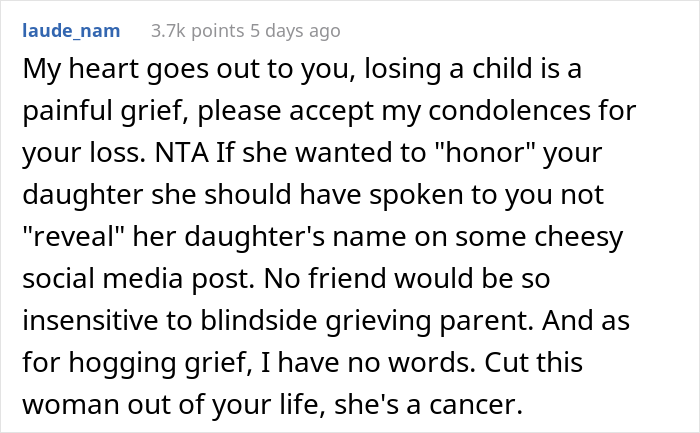Click the words 'spoken to you not'
Viewport: 700px width, 433px height.
[486, 195]
